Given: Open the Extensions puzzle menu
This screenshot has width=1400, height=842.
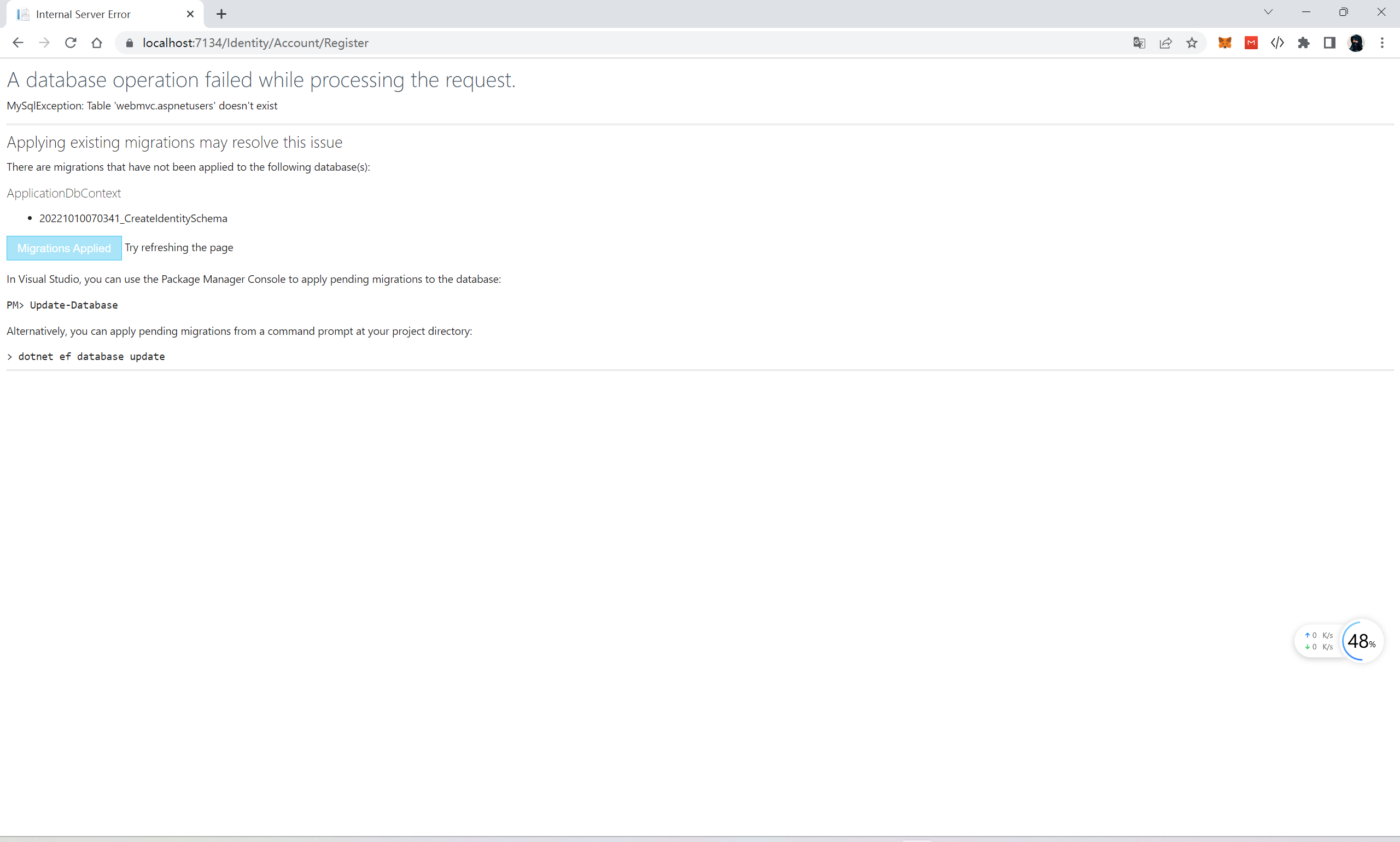Looking at the screenshot, I should click(1303, 43).
